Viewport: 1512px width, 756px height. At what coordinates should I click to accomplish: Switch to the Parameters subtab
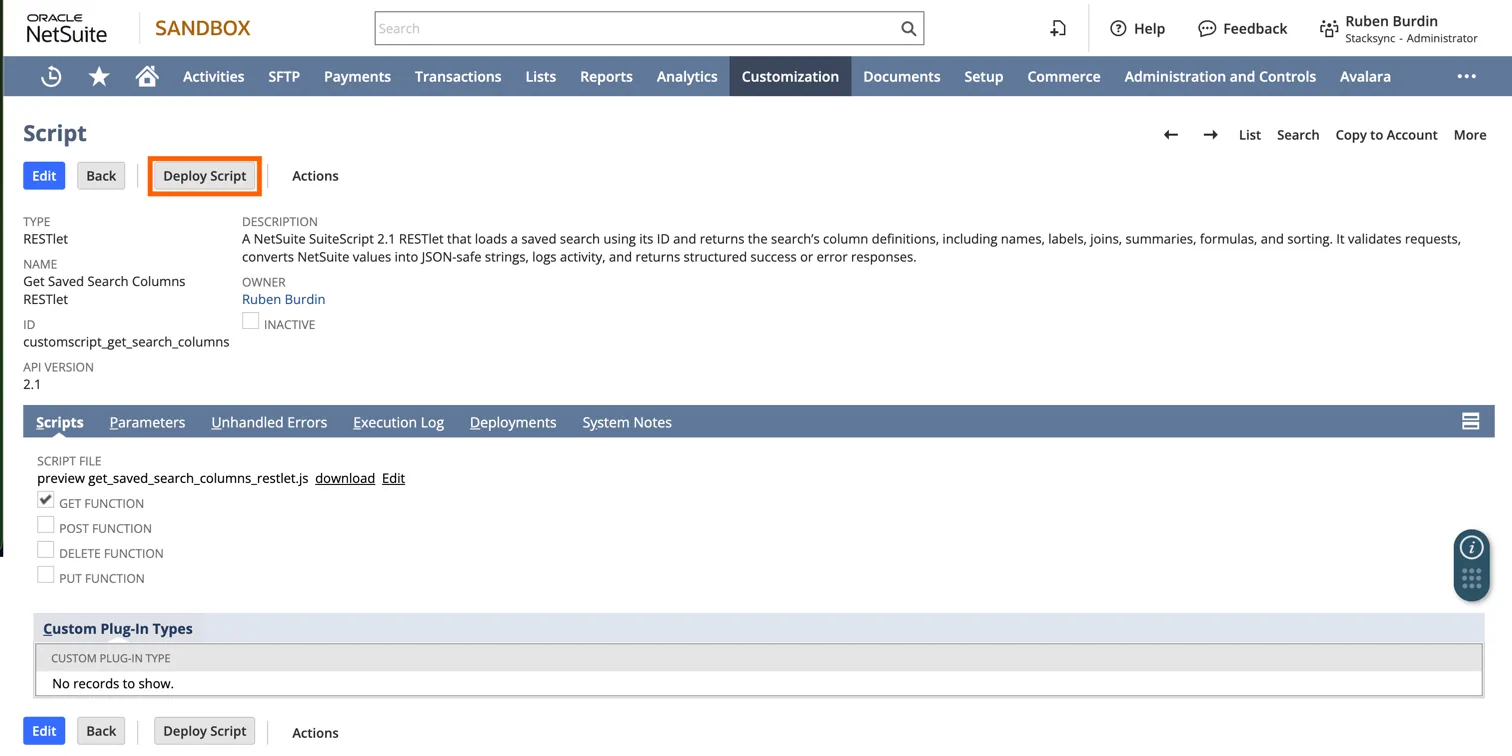(x=147, y=422)
